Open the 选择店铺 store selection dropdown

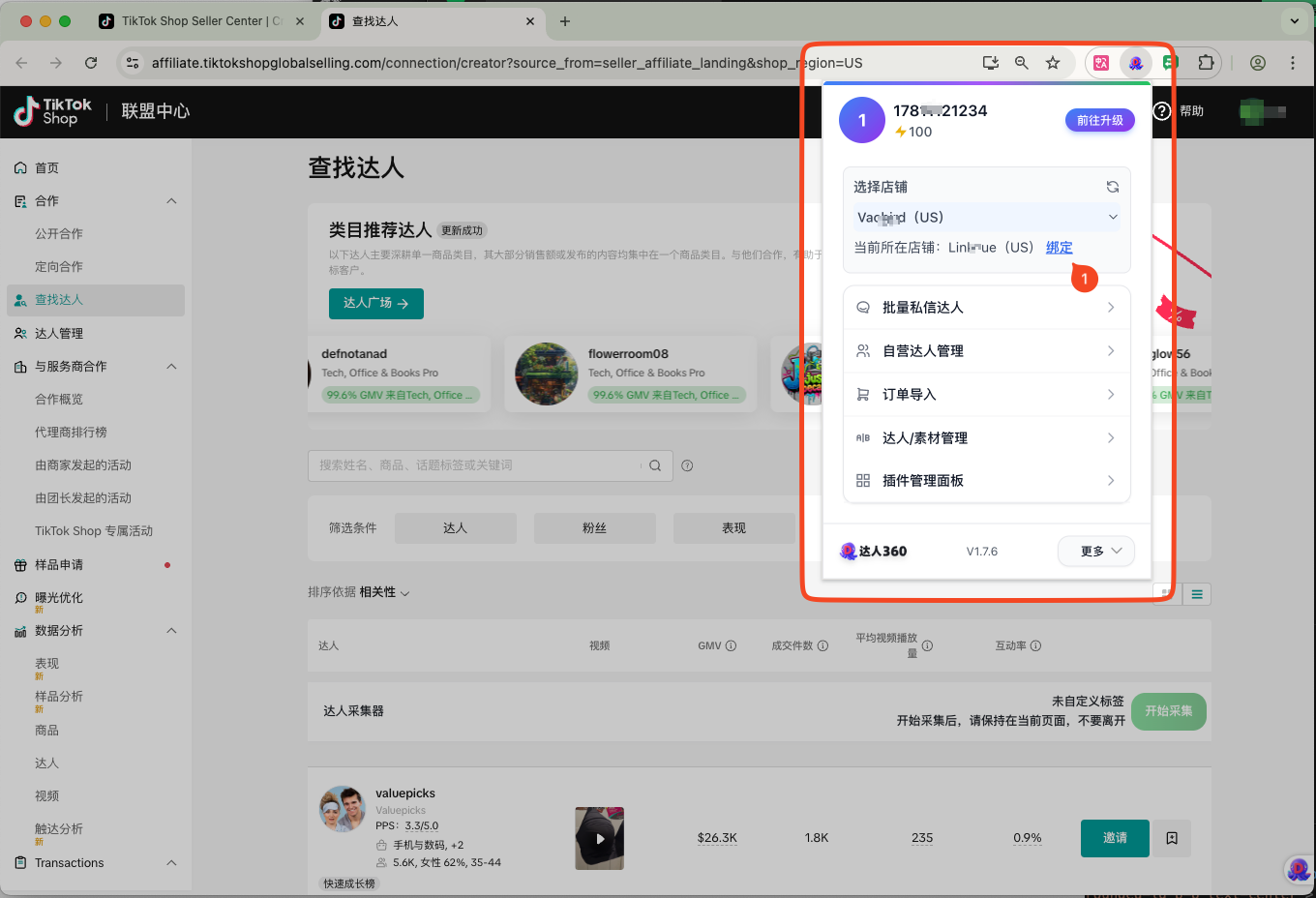(x=985, y=217)
